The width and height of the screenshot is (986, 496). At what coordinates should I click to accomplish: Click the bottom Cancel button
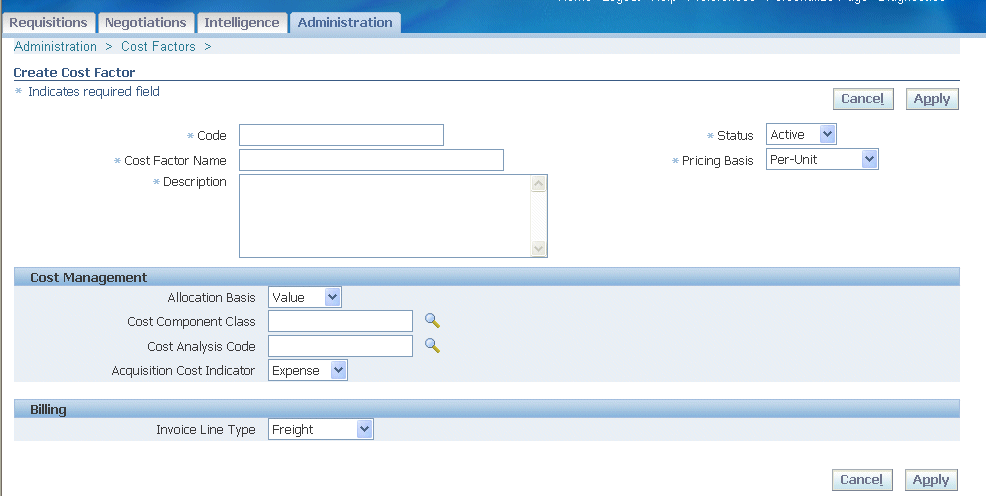tap(862, 480)
